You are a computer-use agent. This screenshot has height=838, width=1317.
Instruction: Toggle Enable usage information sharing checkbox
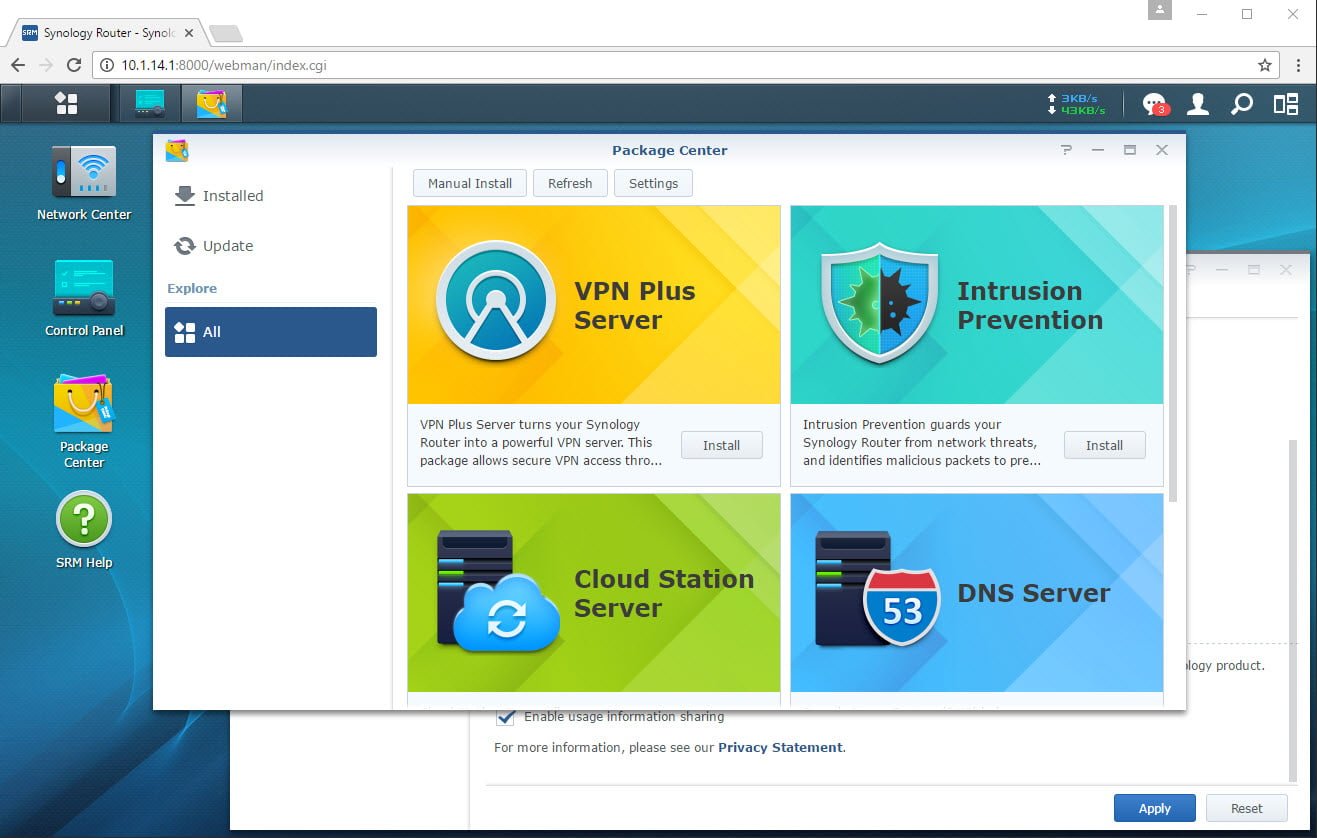point(506,717)
